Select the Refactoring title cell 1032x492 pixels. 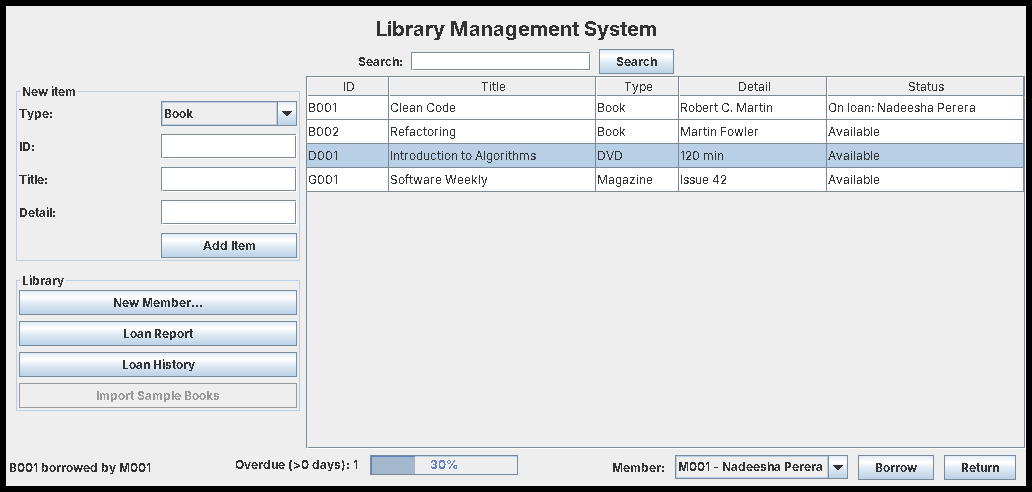click(x=492, y=132)
